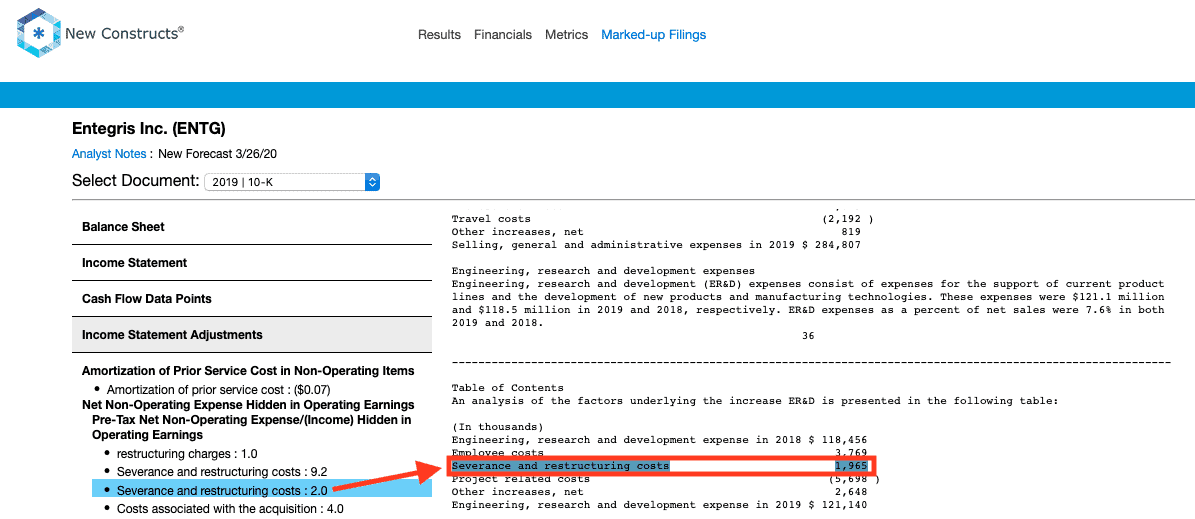
Task: Select the restructuring charges : 1.0 item
Action: 187,453
